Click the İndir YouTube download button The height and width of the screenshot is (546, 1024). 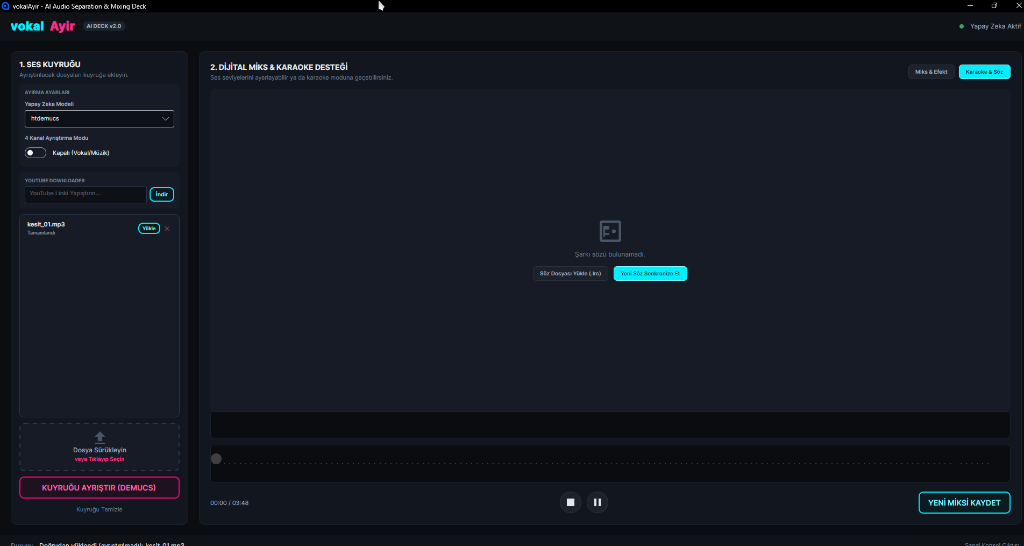click(162, 195)
